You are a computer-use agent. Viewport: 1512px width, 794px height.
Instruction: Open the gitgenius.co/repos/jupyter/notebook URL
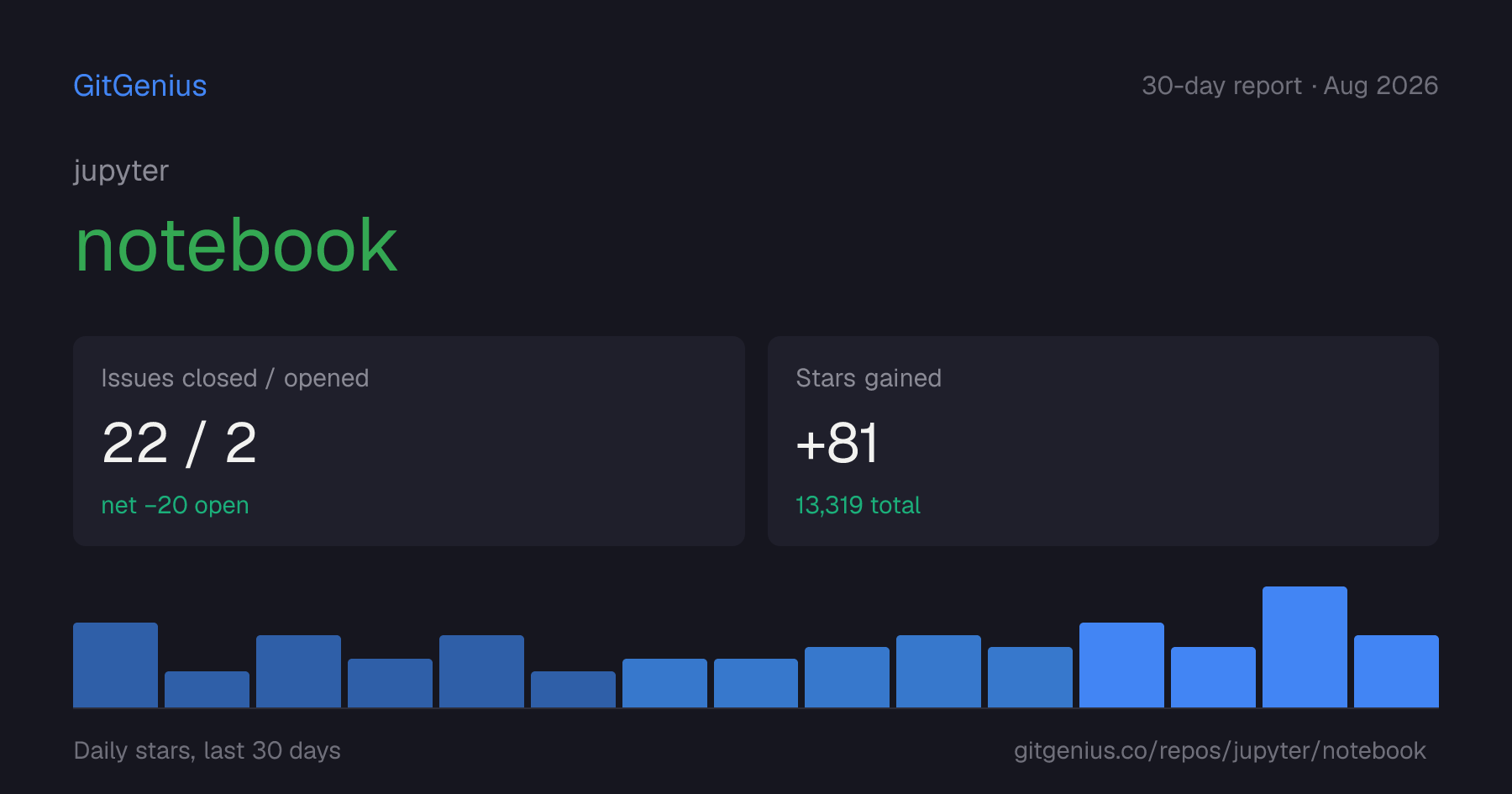pos(1220,750)
